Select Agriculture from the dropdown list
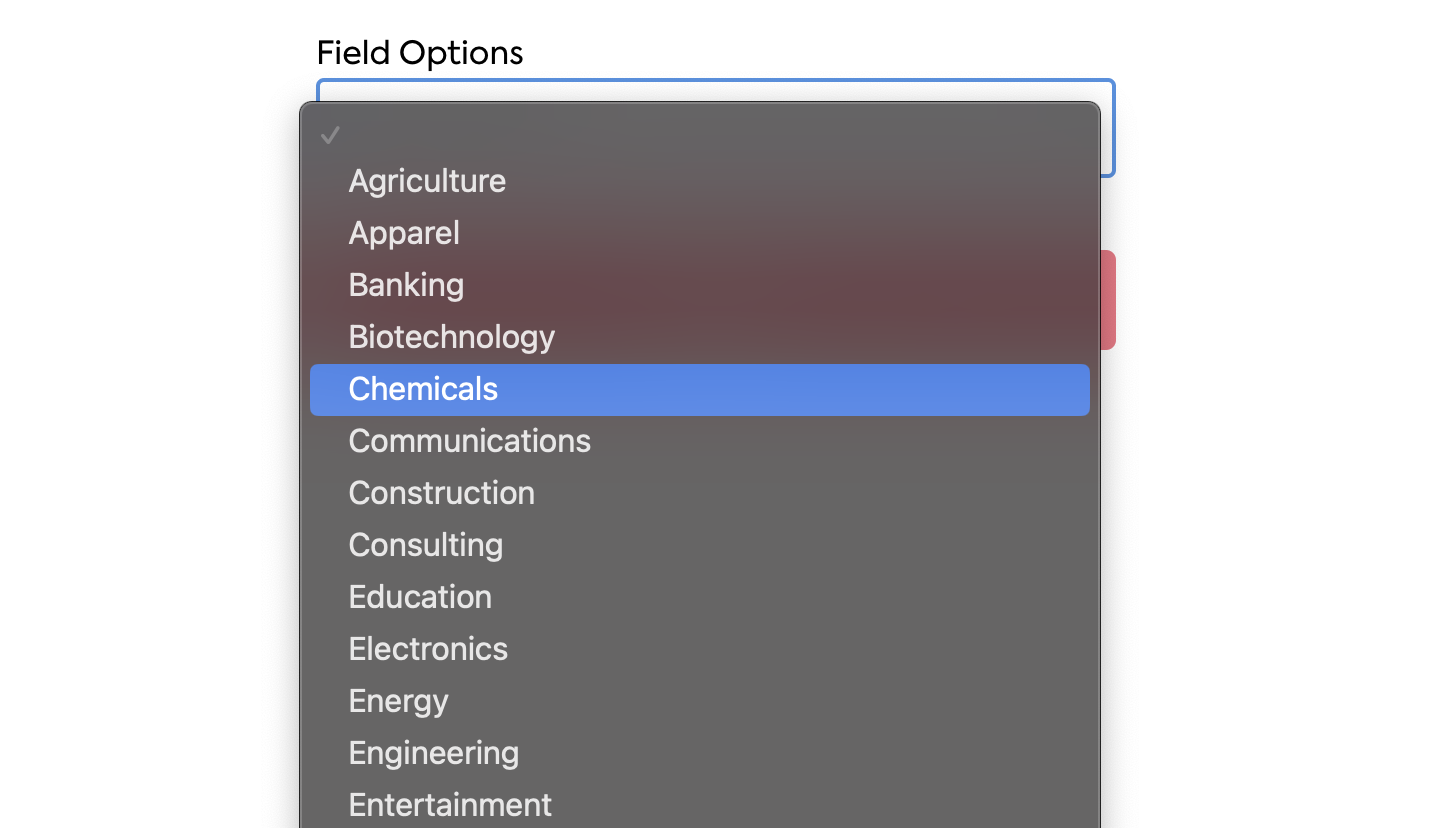Viewport: 1436px width, 828px height. click(427, 181)
